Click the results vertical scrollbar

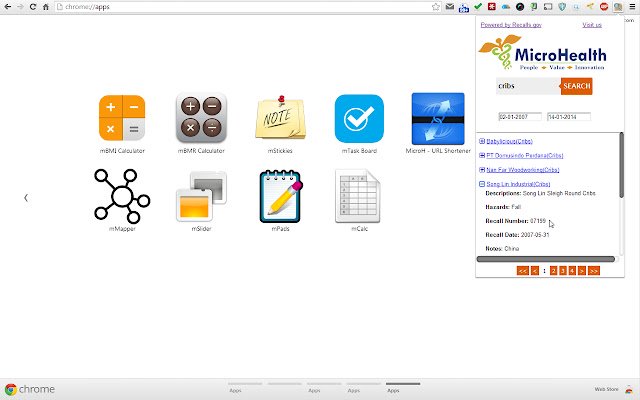621,165
